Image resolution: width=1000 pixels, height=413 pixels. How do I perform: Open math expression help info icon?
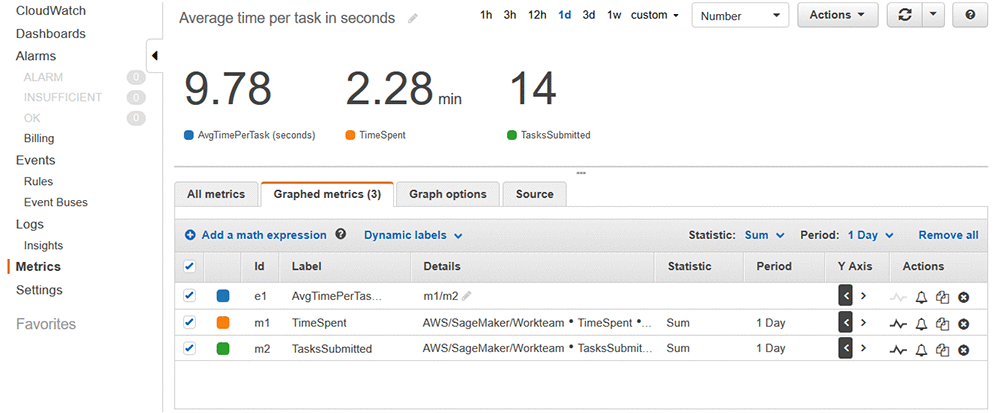[341, 235]
